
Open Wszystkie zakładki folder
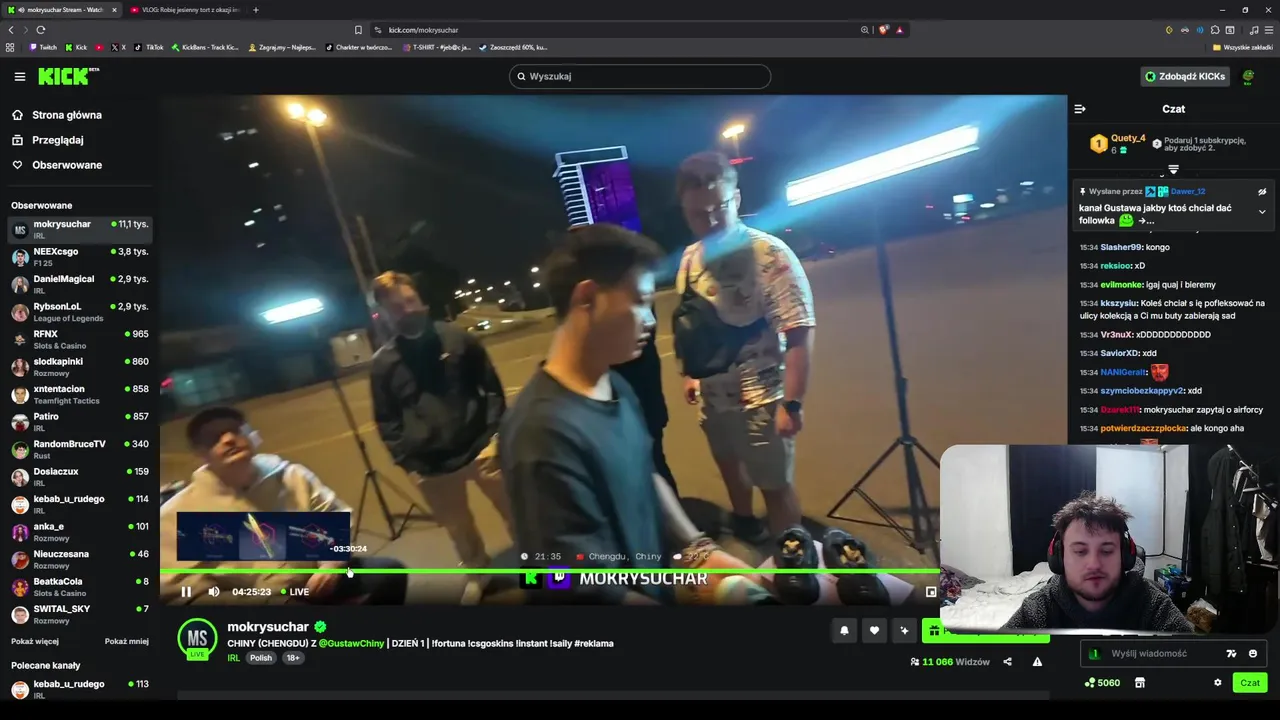point(1243,47)
